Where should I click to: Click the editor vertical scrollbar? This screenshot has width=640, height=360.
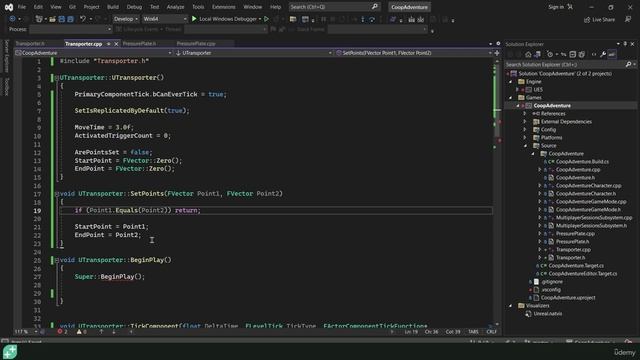(x=497, y=192)
